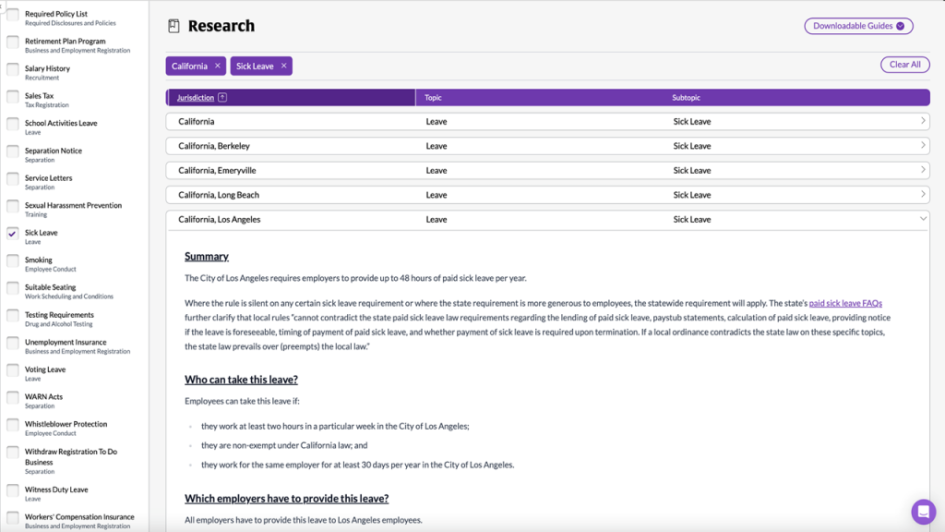Check the Suitable Seating checkbox

tap(13, 288)
